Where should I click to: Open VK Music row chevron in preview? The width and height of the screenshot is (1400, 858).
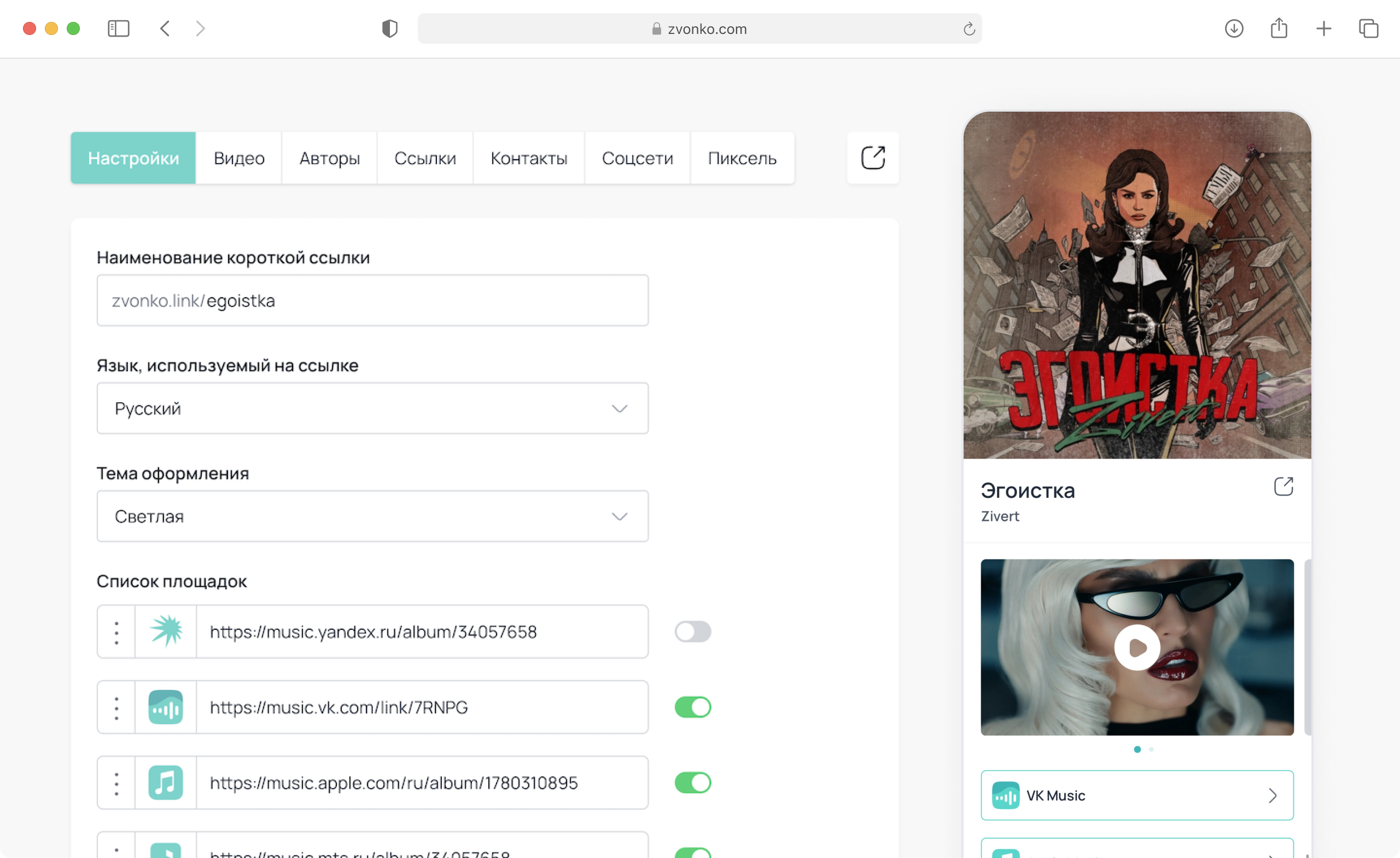pyautogui.click(x=1272, y=796)
